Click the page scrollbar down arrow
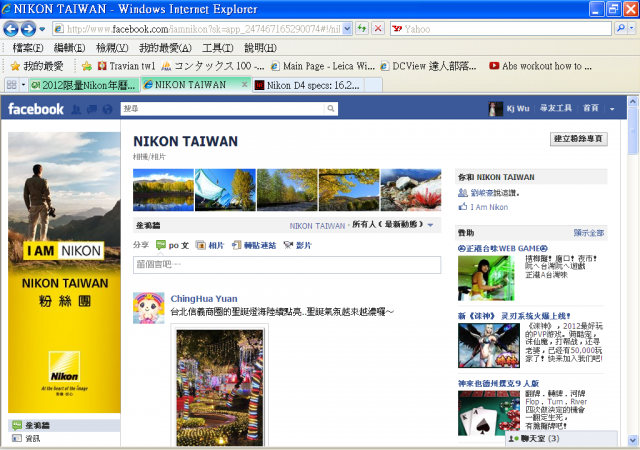Screen dimensions: 640x450 [x=633, y=440]
